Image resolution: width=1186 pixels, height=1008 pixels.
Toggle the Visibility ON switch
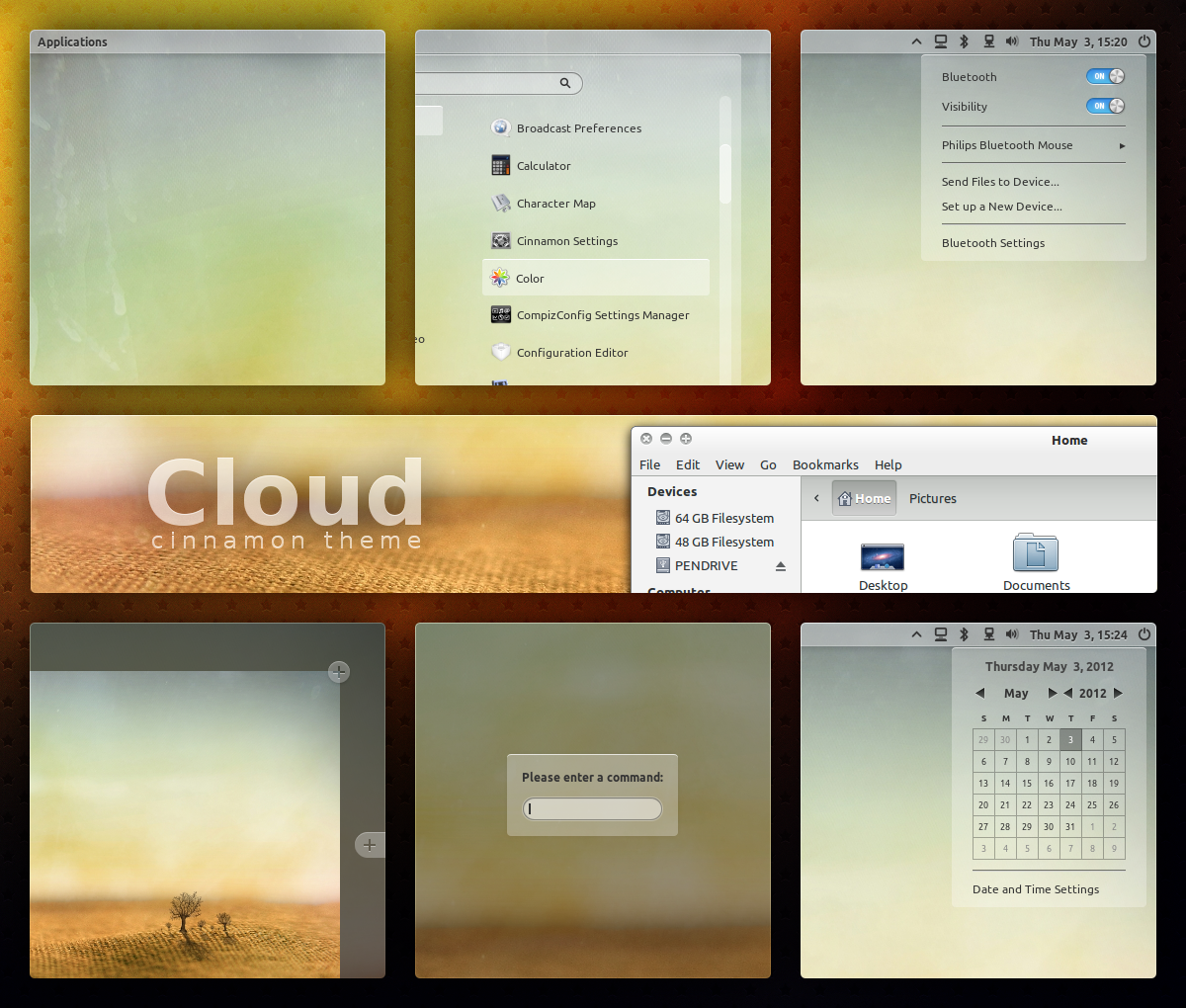1105,106
